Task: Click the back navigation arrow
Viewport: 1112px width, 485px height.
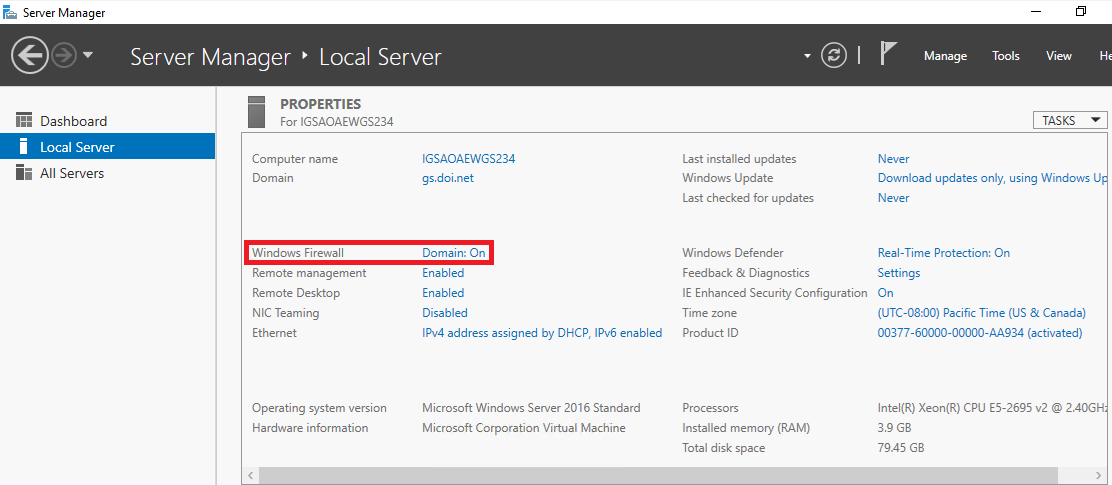Action: click(30, 55)
